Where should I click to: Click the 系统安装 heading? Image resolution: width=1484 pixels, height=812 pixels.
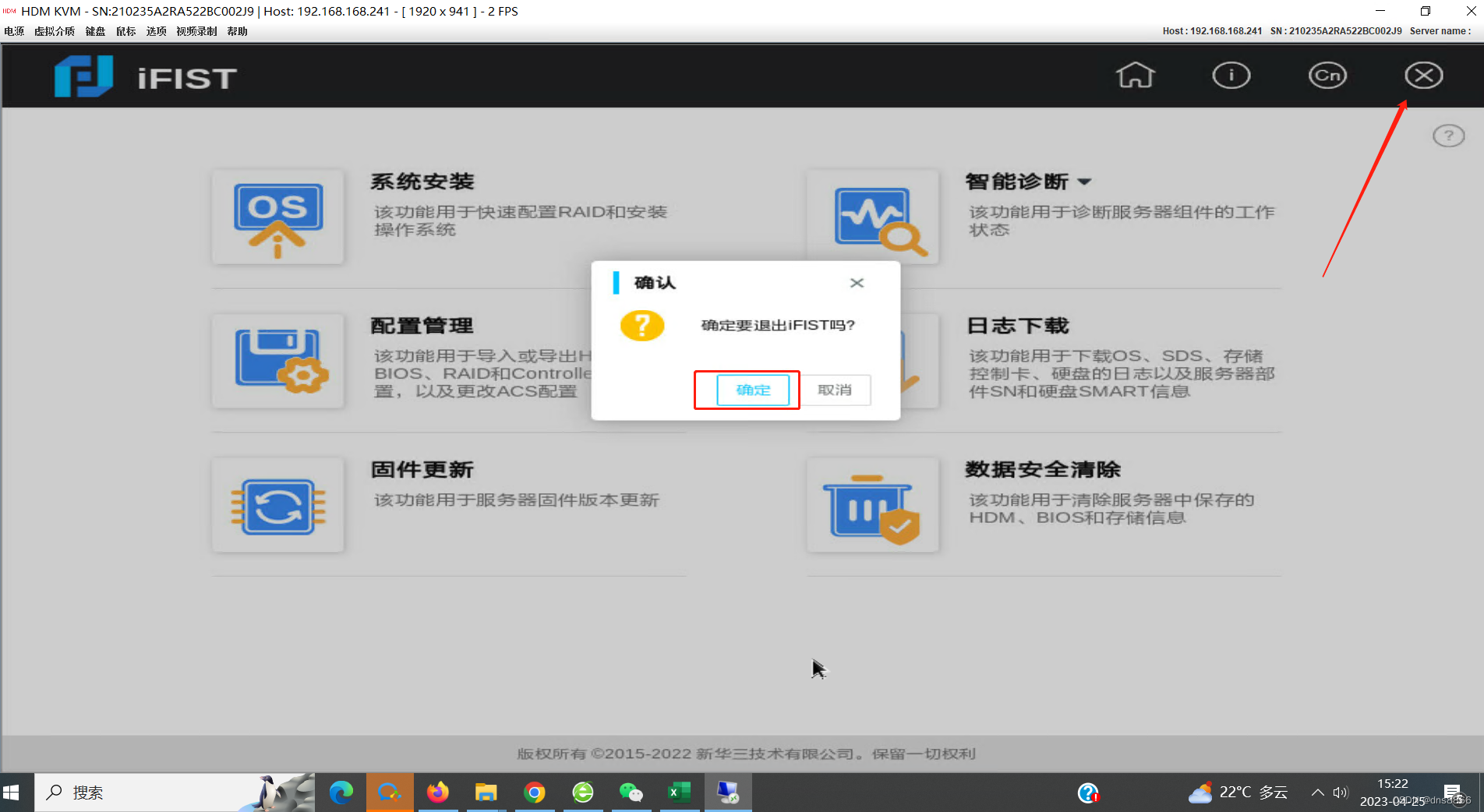click(422, 182)
